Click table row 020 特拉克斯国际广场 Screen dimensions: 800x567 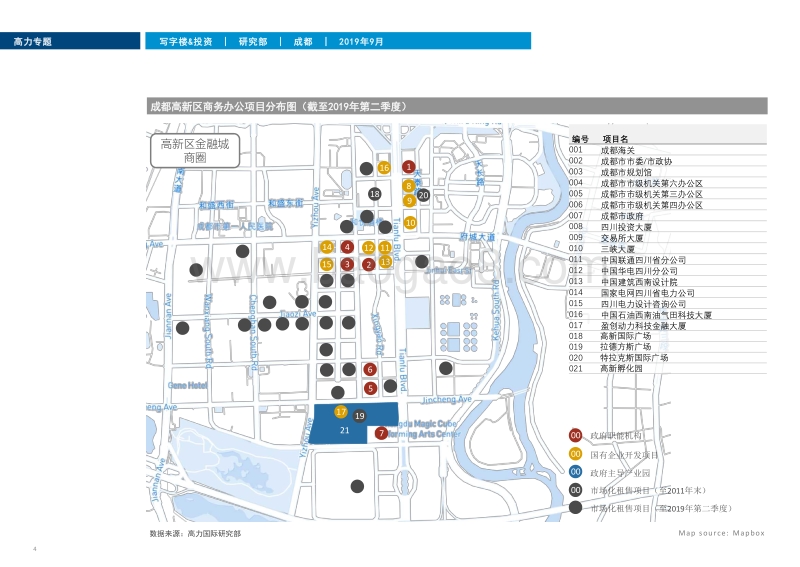tap(667, 358)
